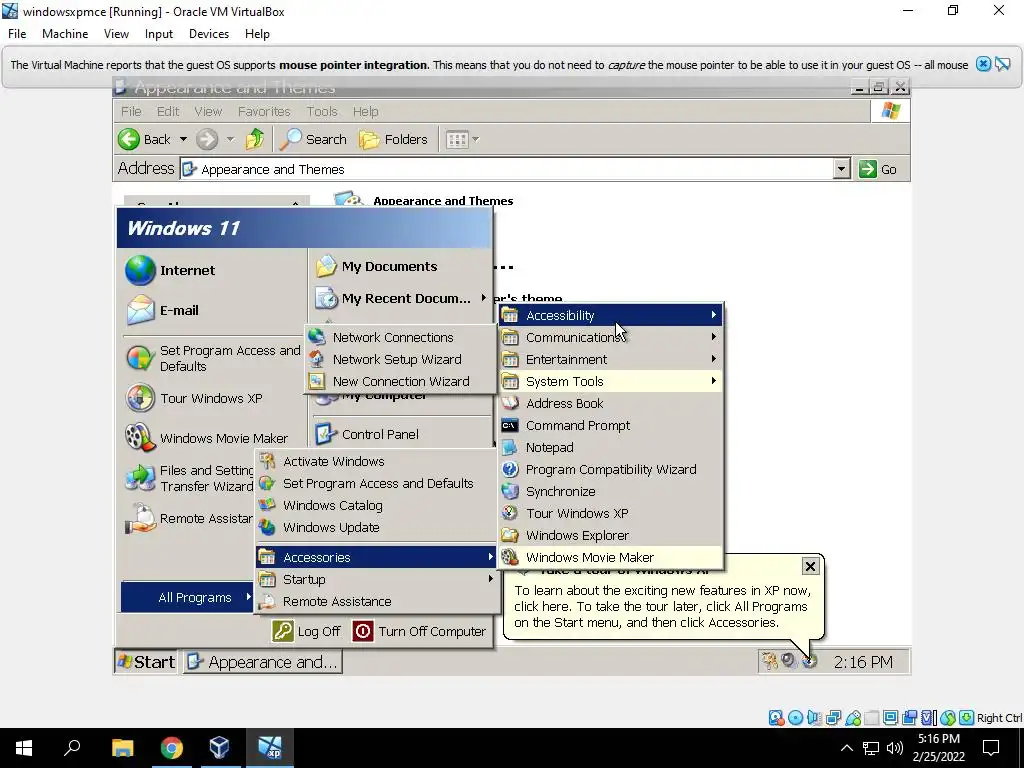The height and width of the screenshot is (768, 1024).
Task: Open VirtualBox Machine menu
Action: click(x=65, y=33)
